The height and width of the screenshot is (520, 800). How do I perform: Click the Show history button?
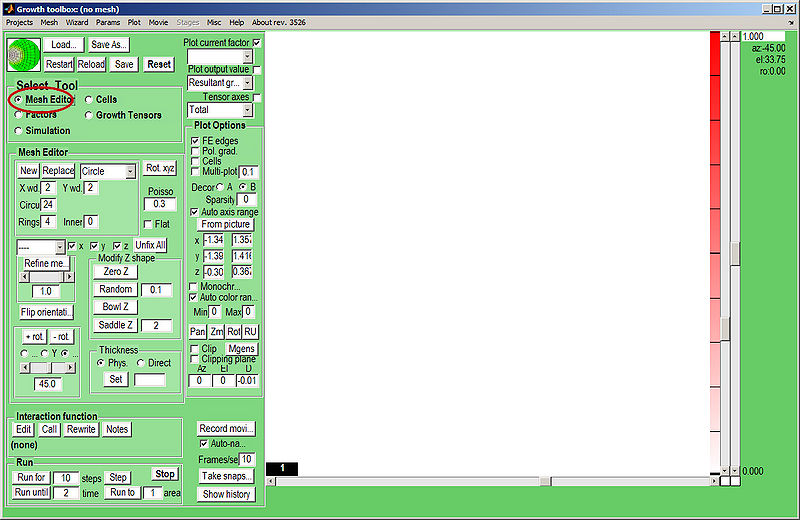pyautogui.click(x=227, y=494)
